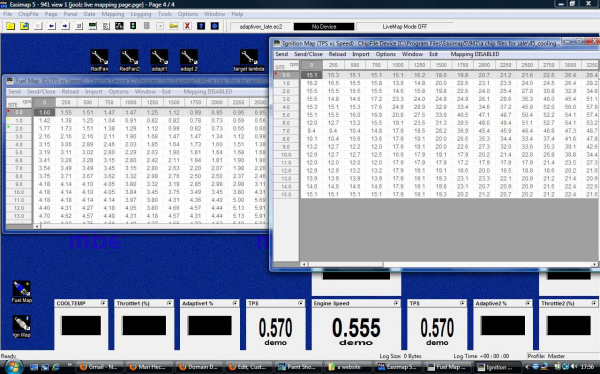This screenshot has width=600, height=374.
Task: Open the RadFan2 wrench icon
Action: 129,58
